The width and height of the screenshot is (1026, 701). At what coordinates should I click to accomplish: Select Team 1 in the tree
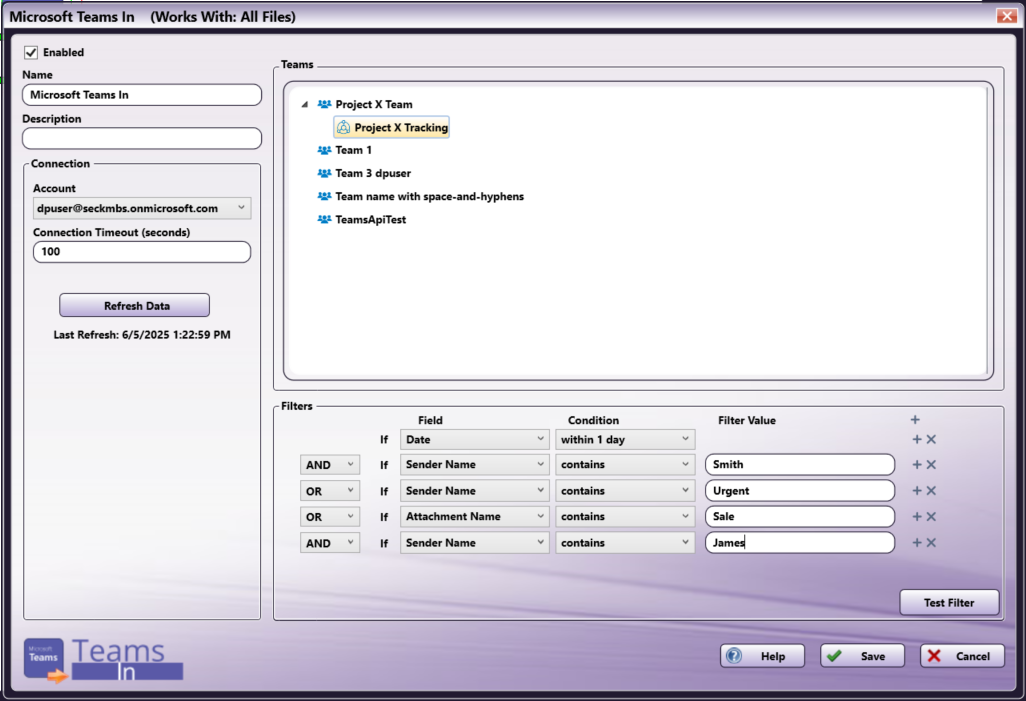coord(353,150)
